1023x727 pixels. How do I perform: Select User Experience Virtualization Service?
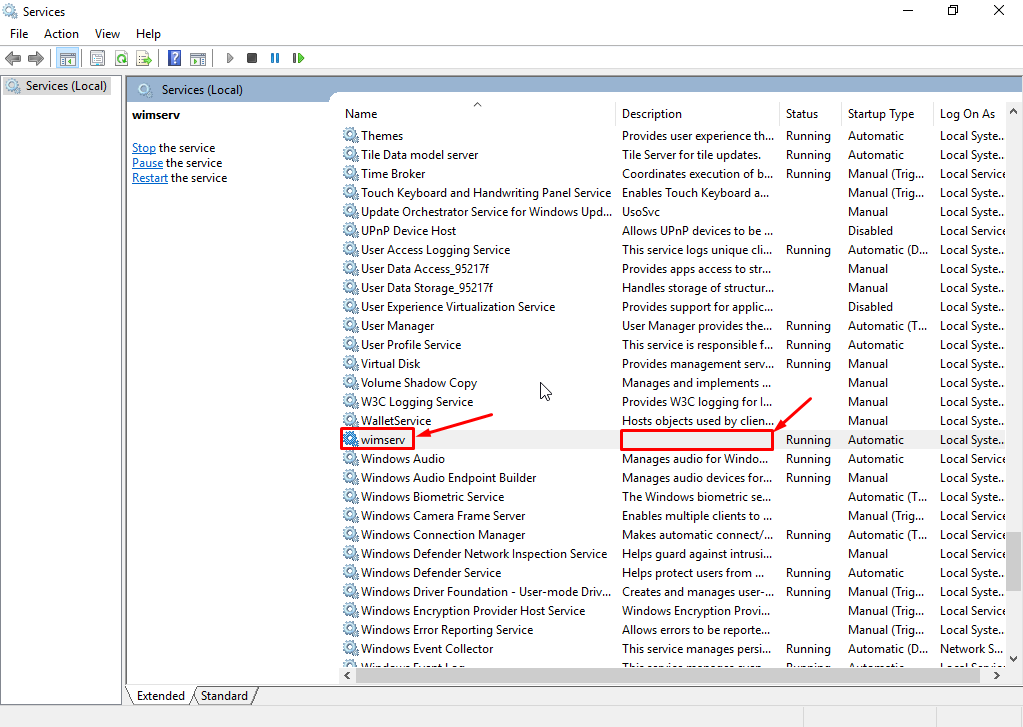coord(673,306)
